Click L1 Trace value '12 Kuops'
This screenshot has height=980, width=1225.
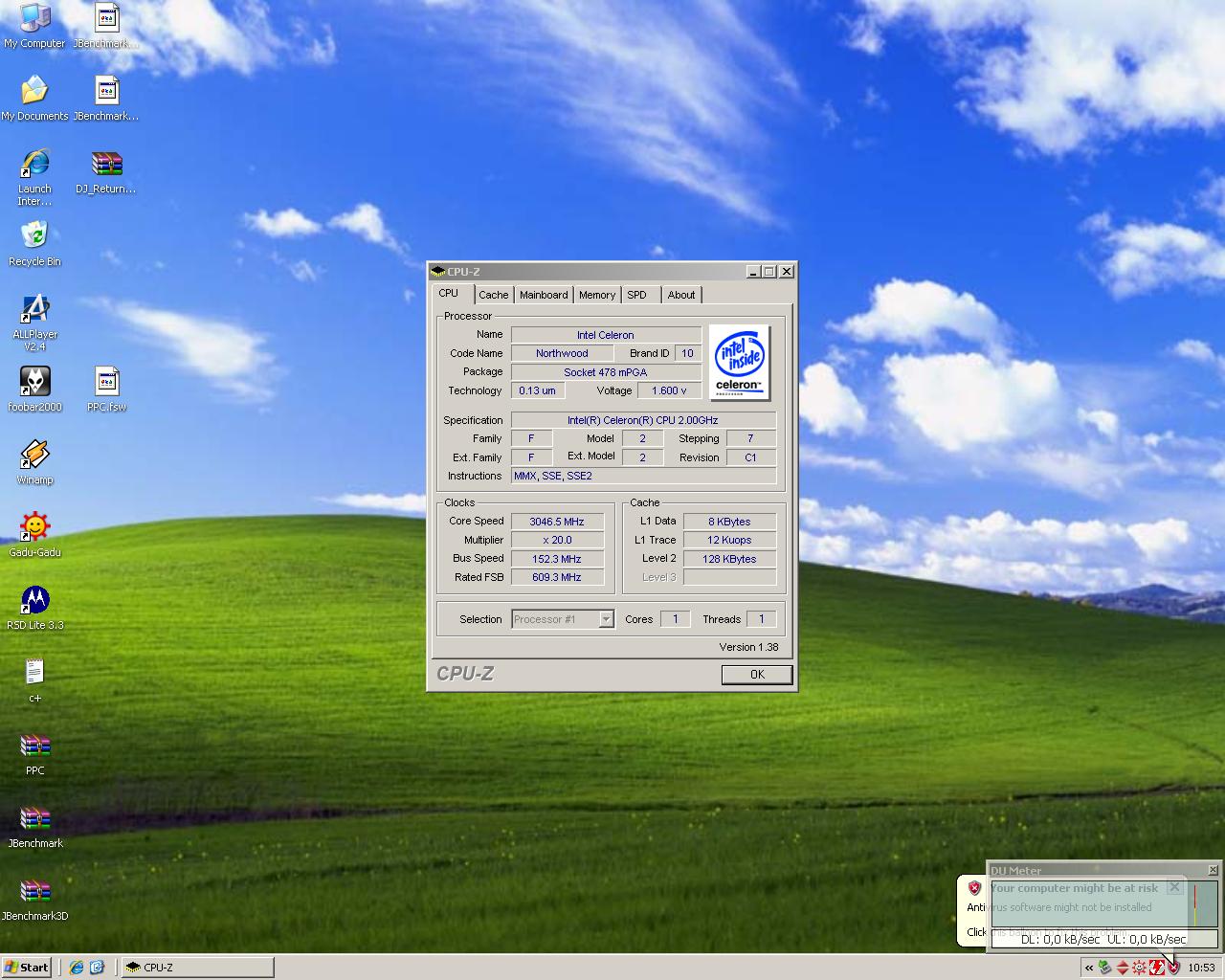click(x=729, y=540)
